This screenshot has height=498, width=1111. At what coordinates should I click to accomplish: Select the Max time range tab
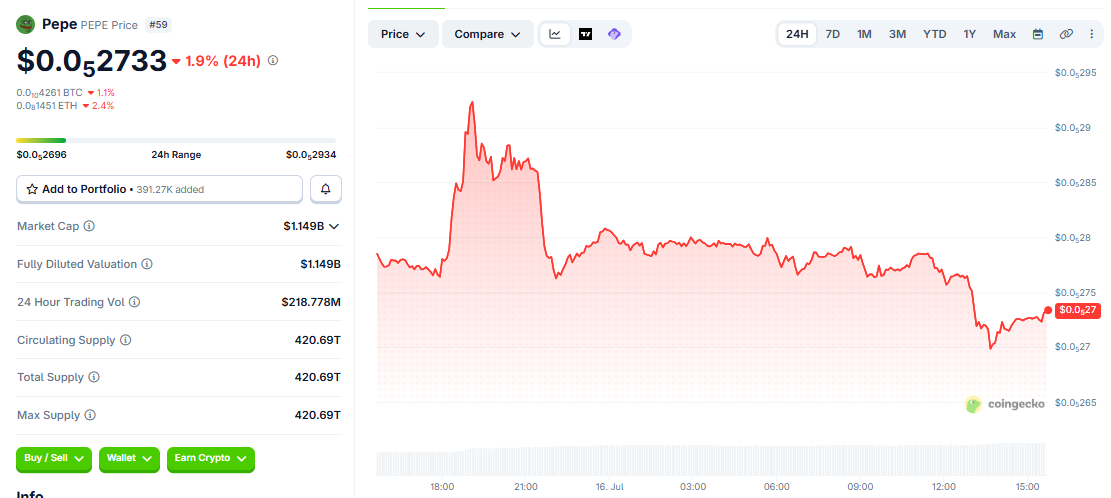[x=1004, y=34]
